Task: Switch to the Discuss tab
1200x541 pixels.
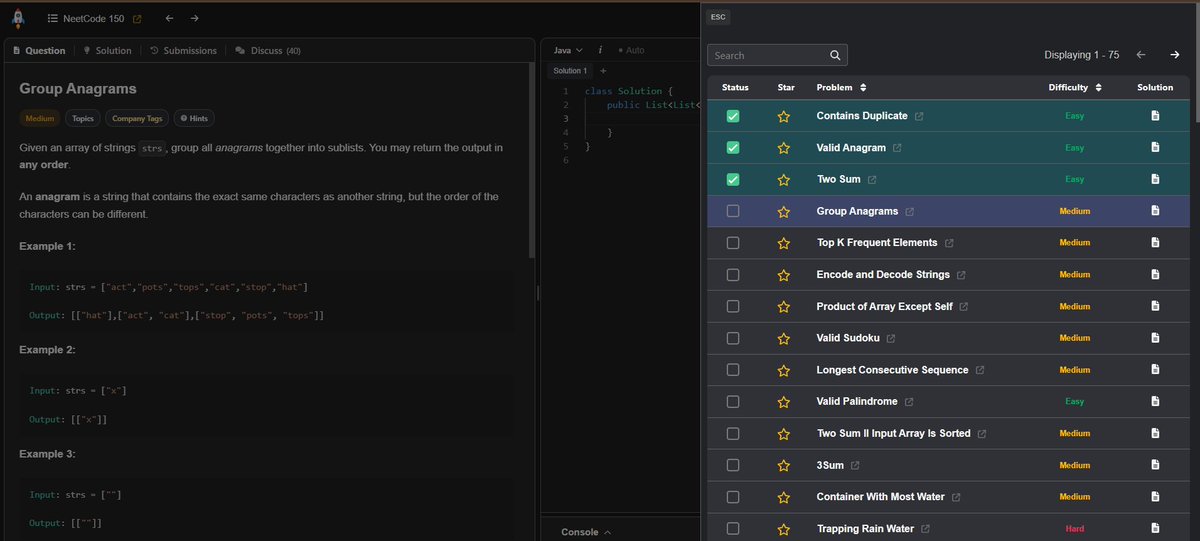Action: 268,50
